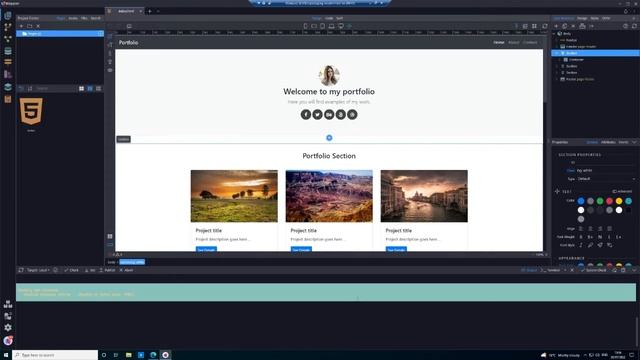Image resolution: width=640 pixels, height=360 pixels.
Task: Open the Attributes tab in Properties
Action: 608,142
